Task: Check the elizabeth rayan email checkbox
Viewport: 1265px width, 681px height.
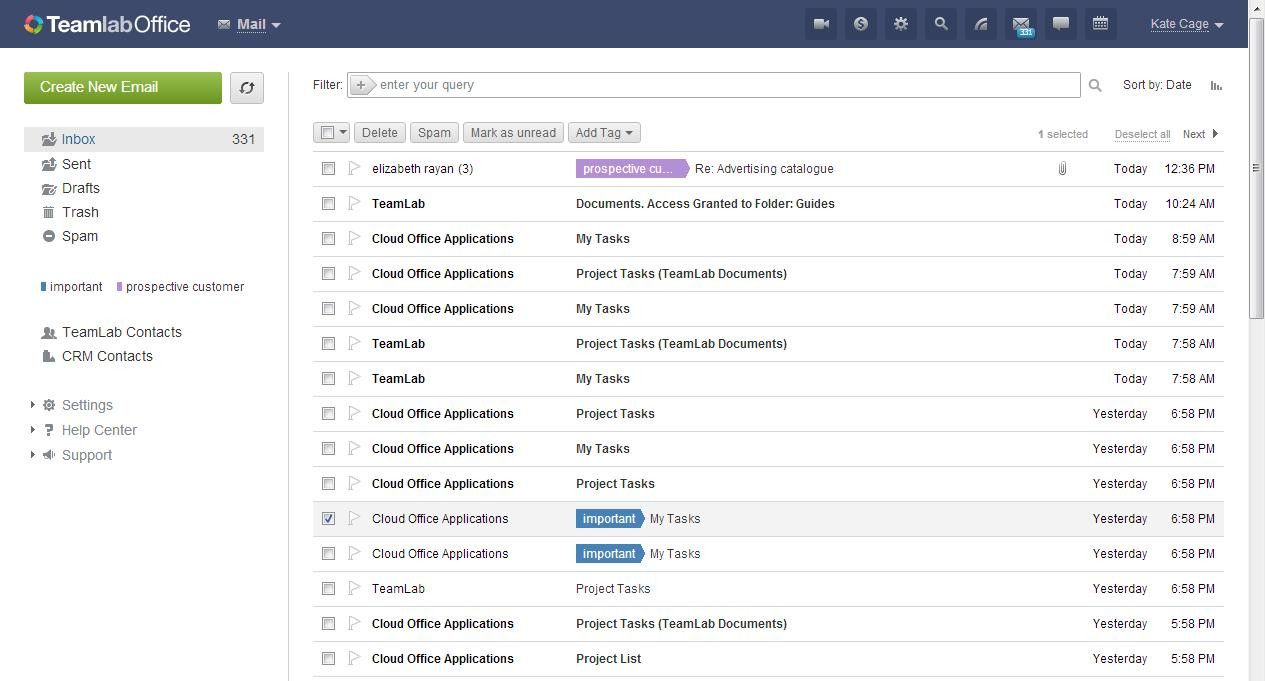Action: point(328,169)
